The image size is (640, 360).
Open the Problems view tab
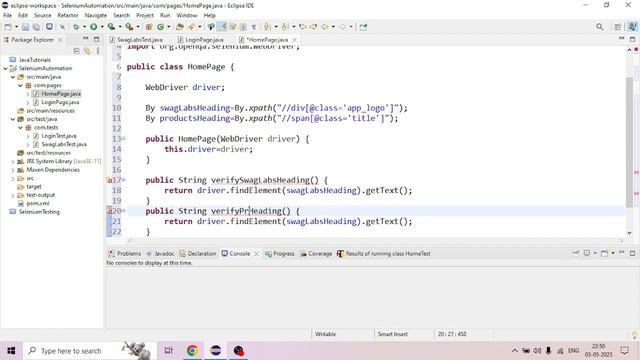point(124,253)
